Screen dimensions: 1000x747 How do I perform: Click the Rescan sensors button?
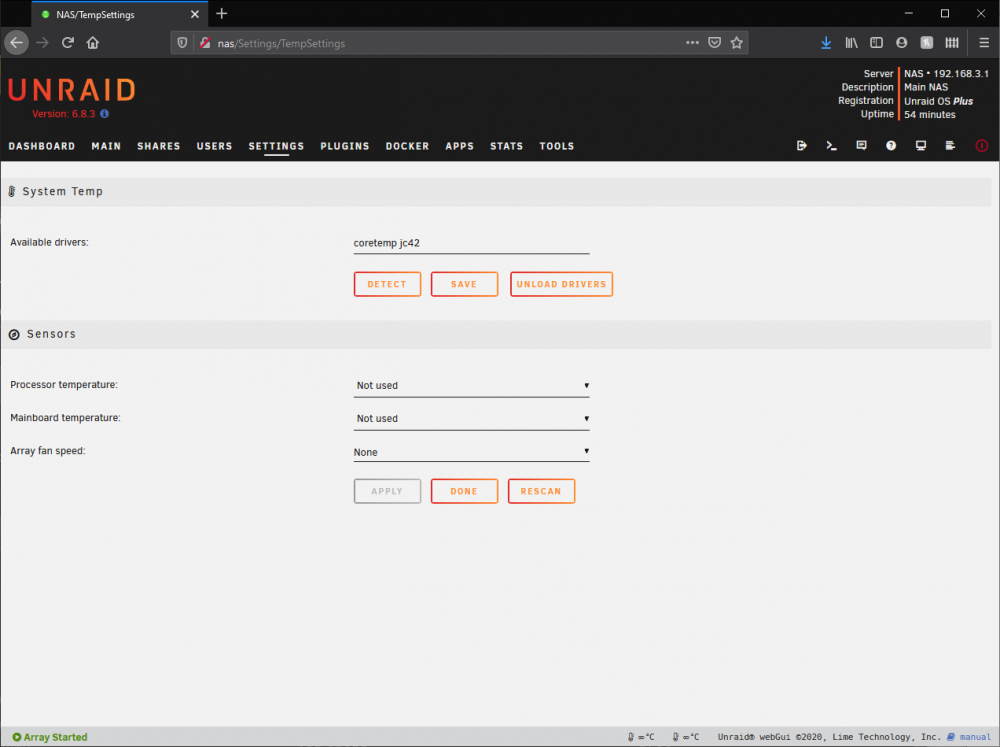541,491
